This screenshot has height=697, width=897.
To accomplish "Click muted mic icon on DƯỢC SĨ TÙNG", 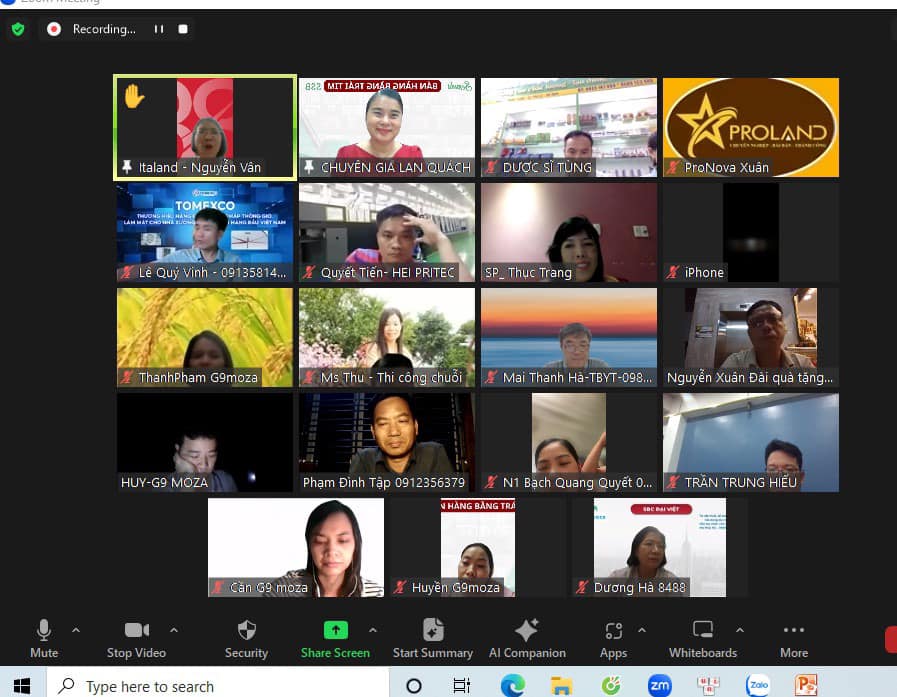I will coord(491,167).
